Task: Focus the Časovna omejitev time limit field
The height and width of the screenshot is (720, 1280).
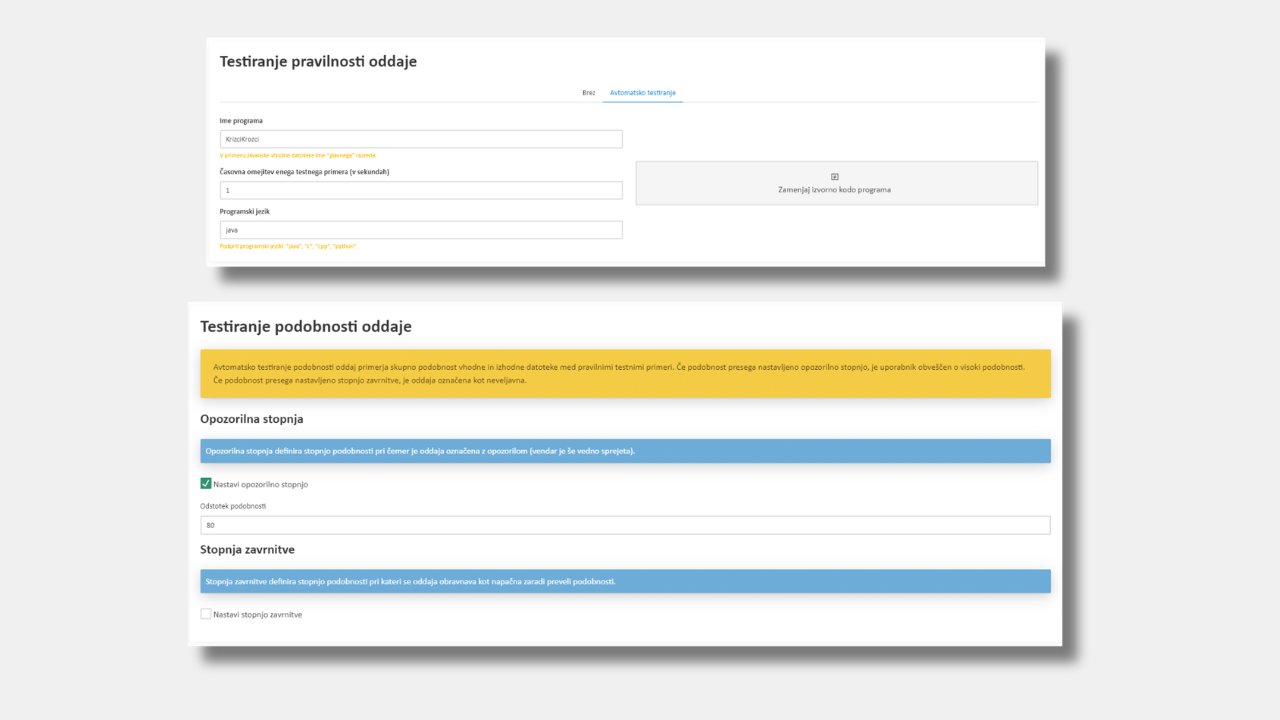Action: [421, 190]
